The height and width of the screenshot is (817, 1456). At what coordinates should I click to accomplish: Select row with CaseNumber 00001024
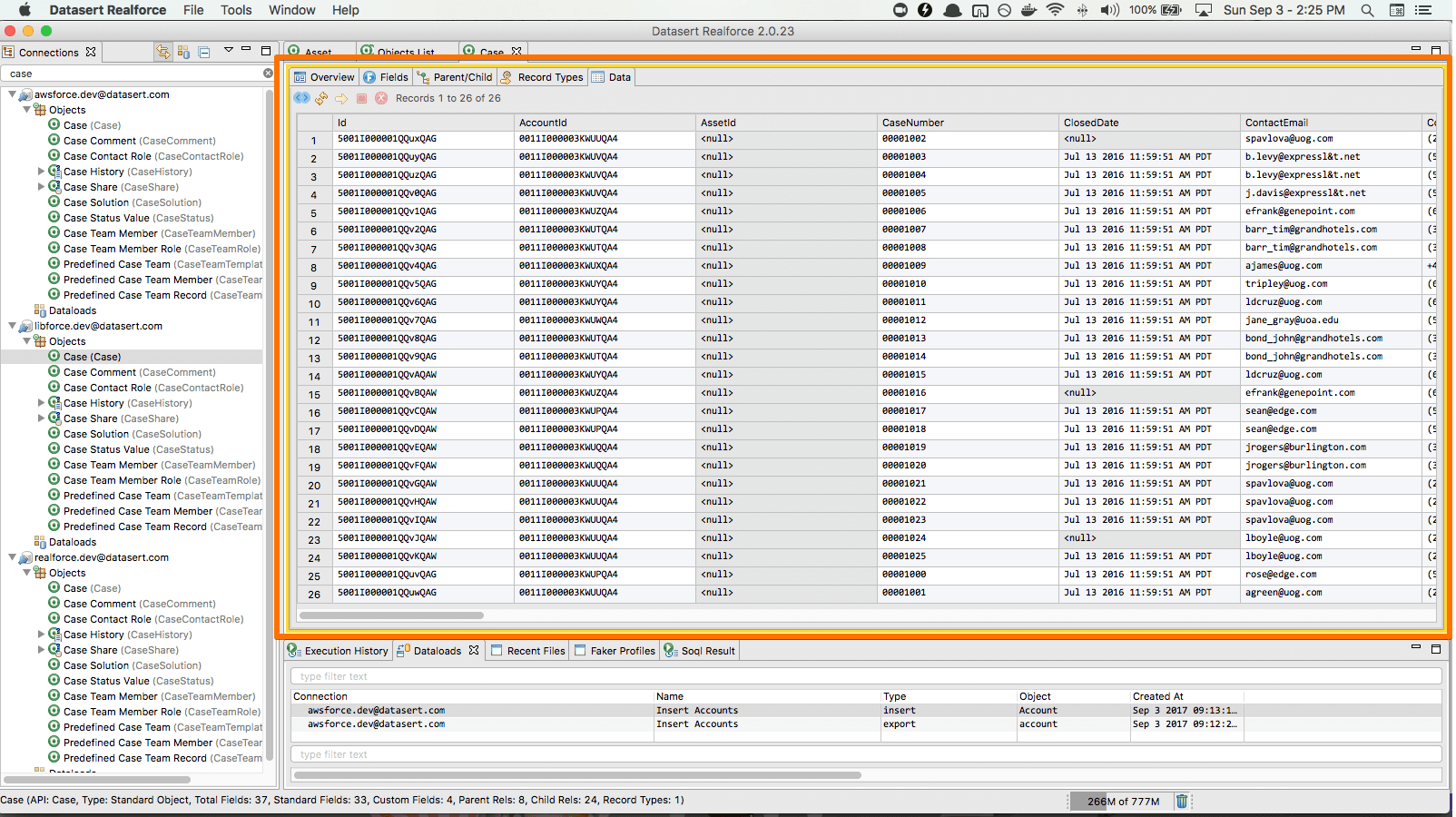pos(867,538)
